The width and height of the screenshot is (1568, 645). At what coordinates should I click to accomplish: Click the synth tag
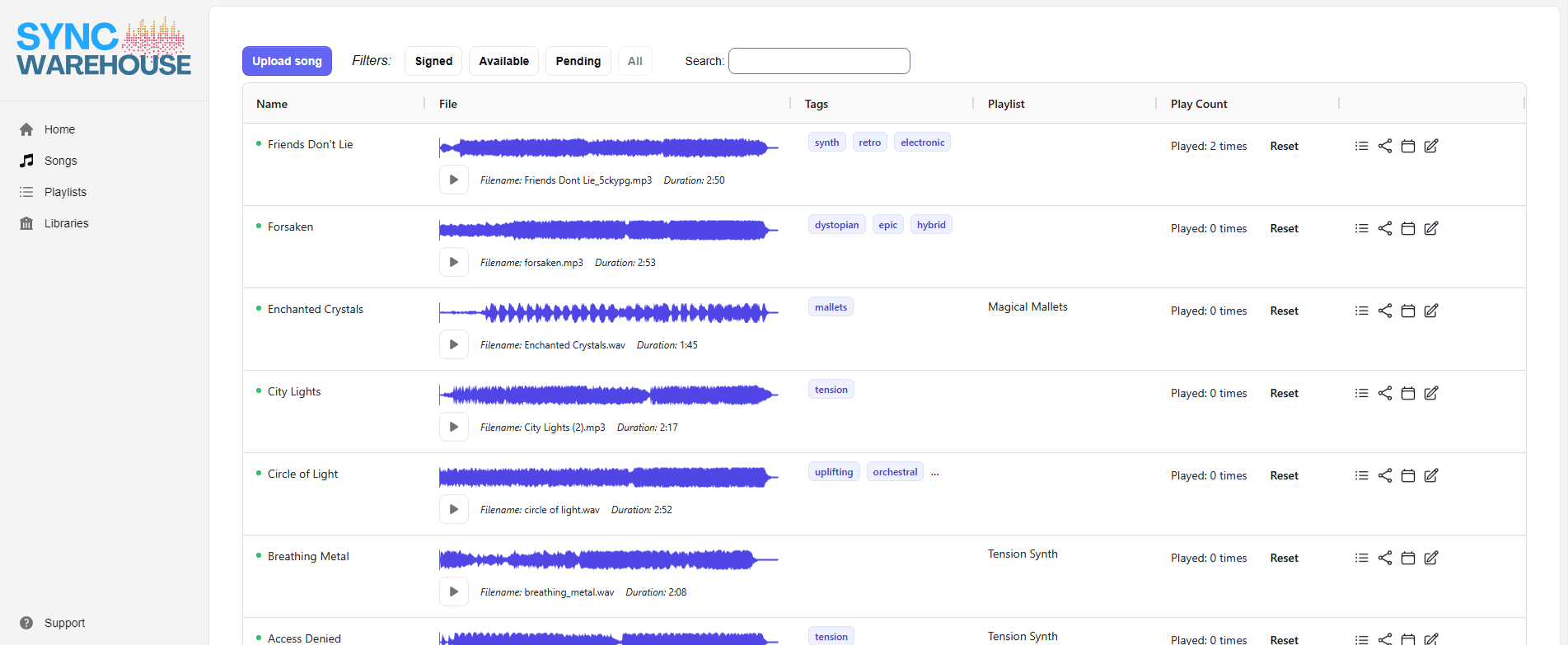826,143
